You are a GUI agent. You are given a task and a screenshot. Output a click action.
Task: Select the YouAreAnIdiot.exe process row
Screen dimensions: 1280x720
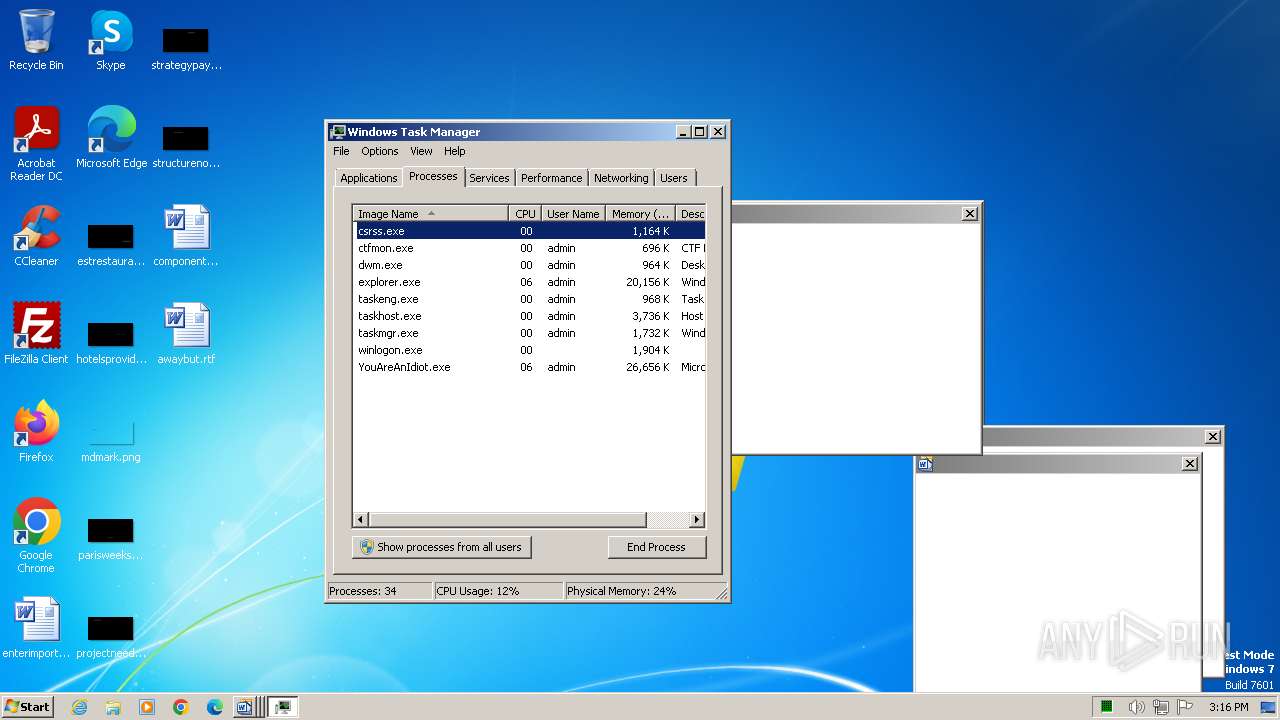[529, 367]
